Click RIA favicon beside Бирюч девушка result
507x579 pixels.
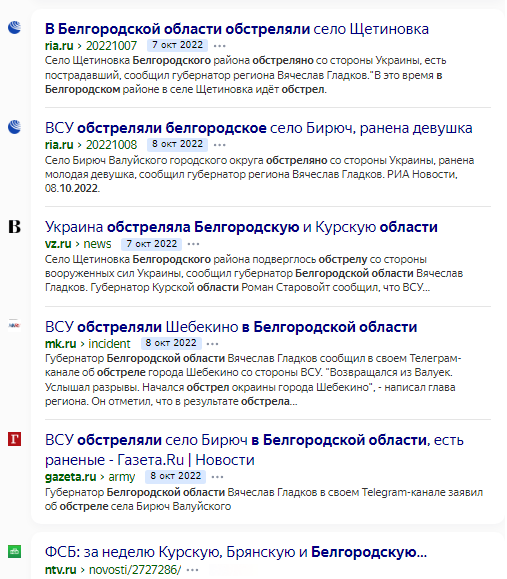(14, 127)
